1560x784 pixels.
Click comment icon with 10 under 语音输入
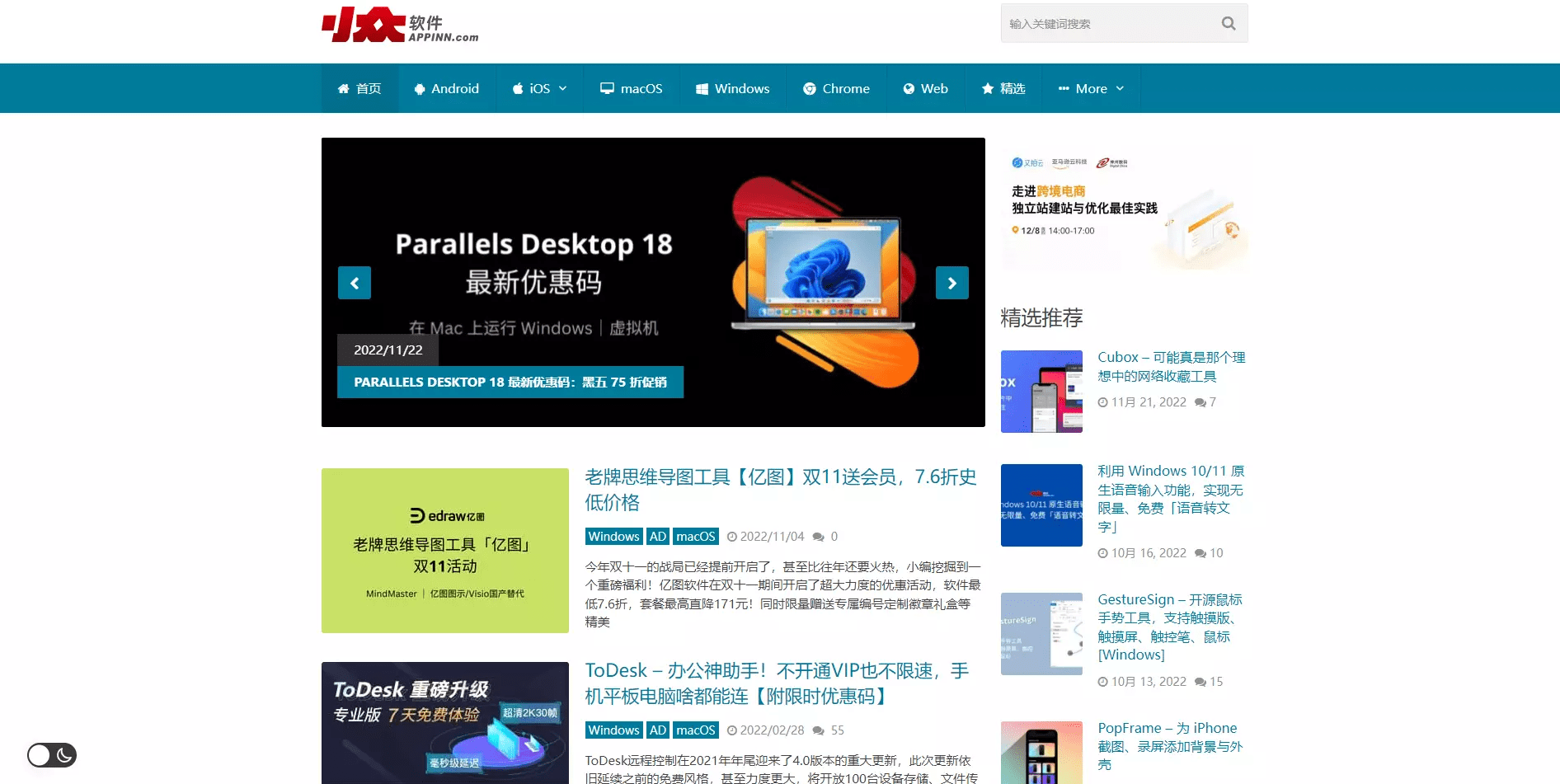1201,553
